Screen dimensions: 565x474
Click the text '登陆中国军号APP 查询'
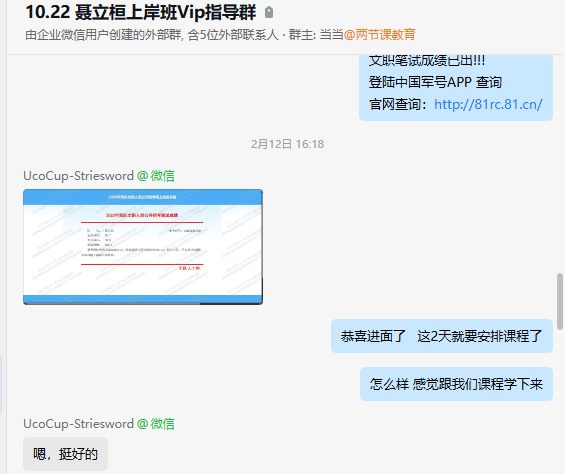(x=435, y=83)
